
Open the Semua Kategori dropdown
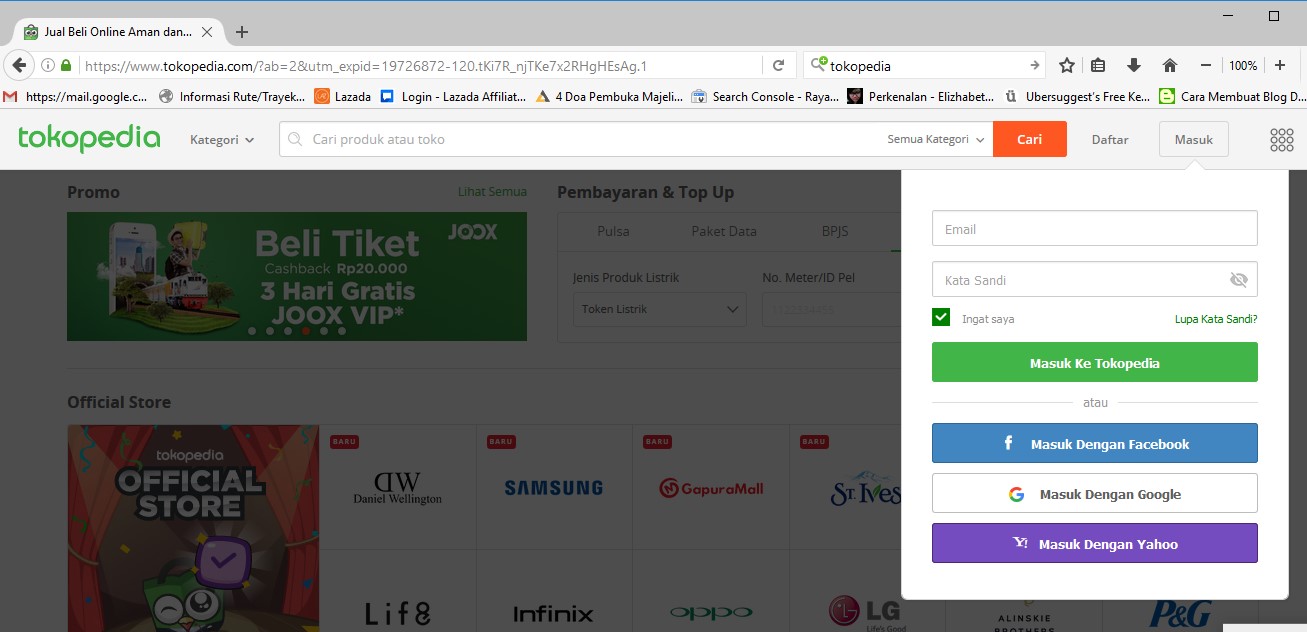pyautogui.click(x=936, y=140)
